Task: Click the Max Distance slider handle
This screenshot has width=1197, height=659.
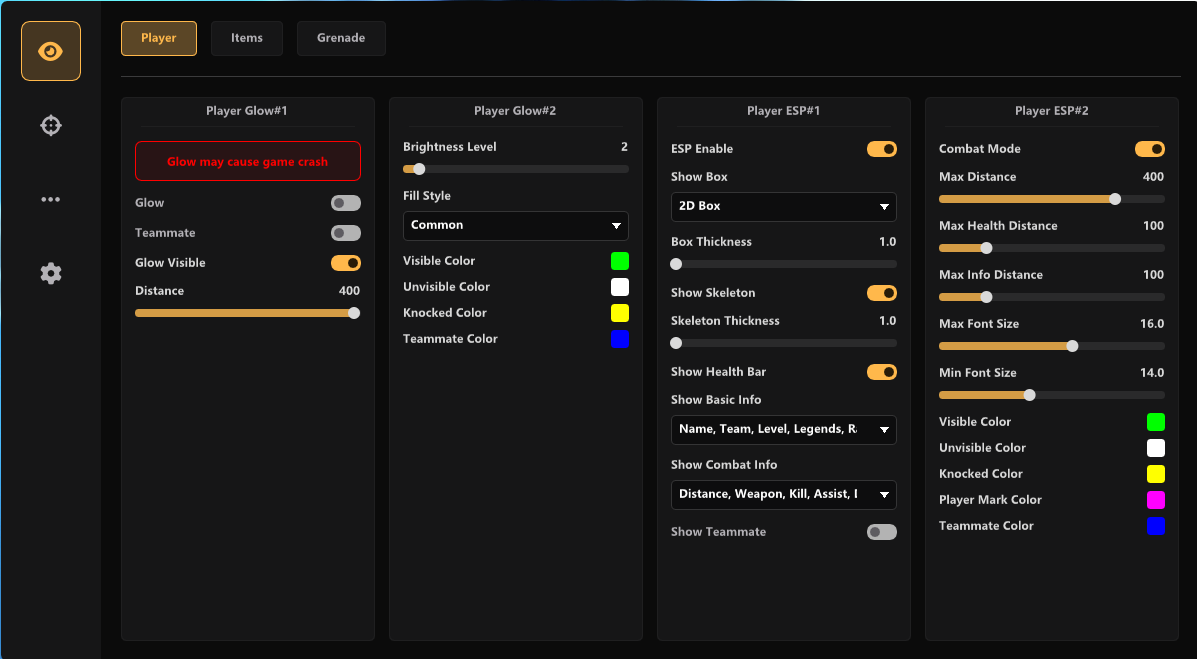Action: coord(1115,199)
